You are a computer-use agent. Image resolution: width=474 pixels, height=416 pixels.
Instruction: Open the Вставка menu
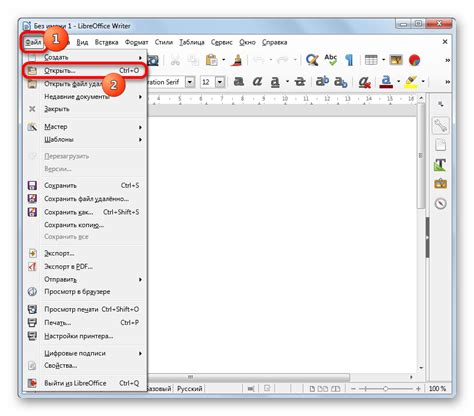tap(106, 42)
